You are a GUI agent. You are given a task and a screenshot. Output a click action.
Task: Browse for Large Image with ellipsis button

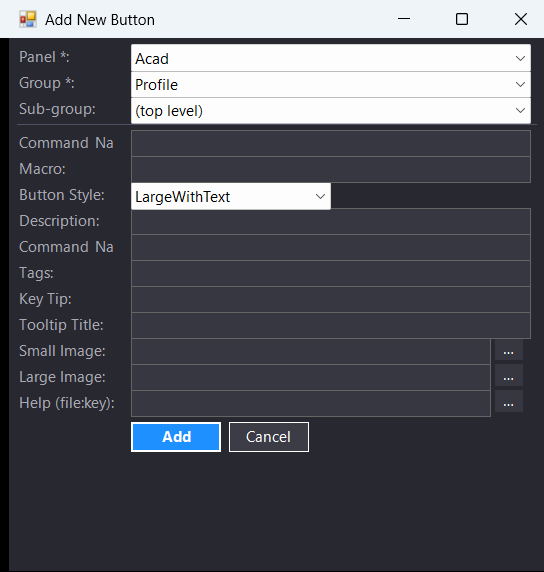[509, 376]
